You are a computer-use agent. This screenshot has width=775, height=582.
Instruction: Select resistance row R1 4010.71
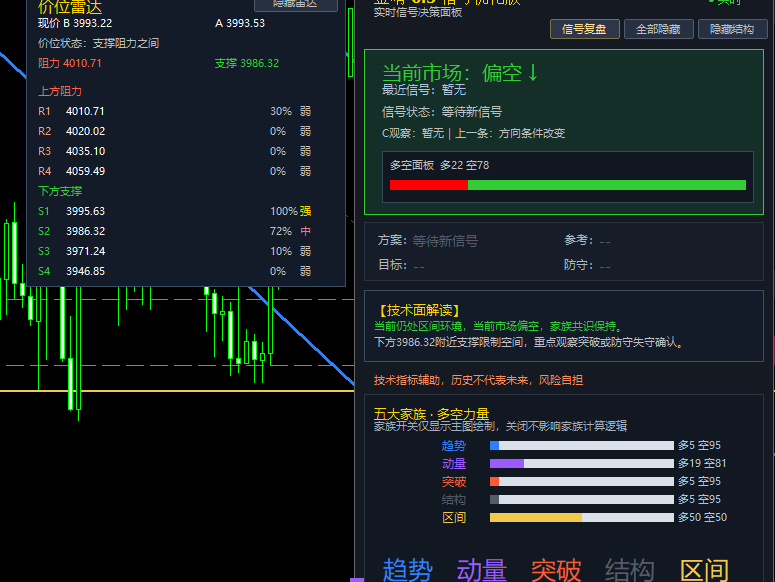coord(175,111)
